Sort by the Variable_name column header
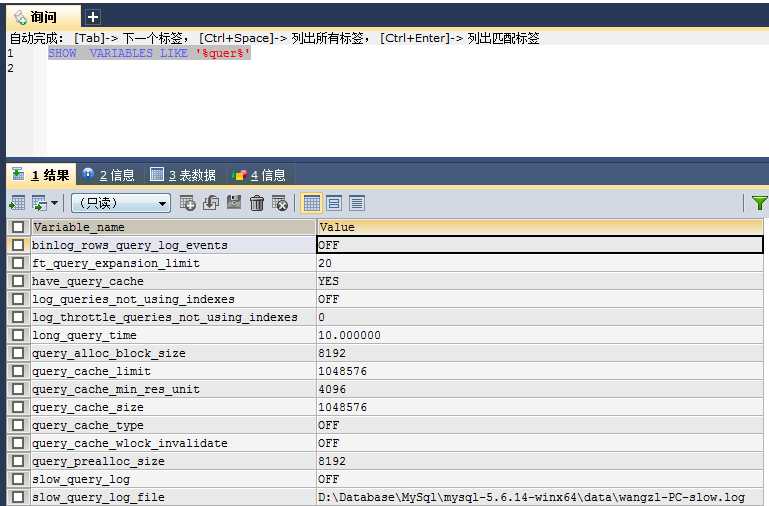Image resolution: width=769 pixels, height=506 pixels. [x=173, y=227]
